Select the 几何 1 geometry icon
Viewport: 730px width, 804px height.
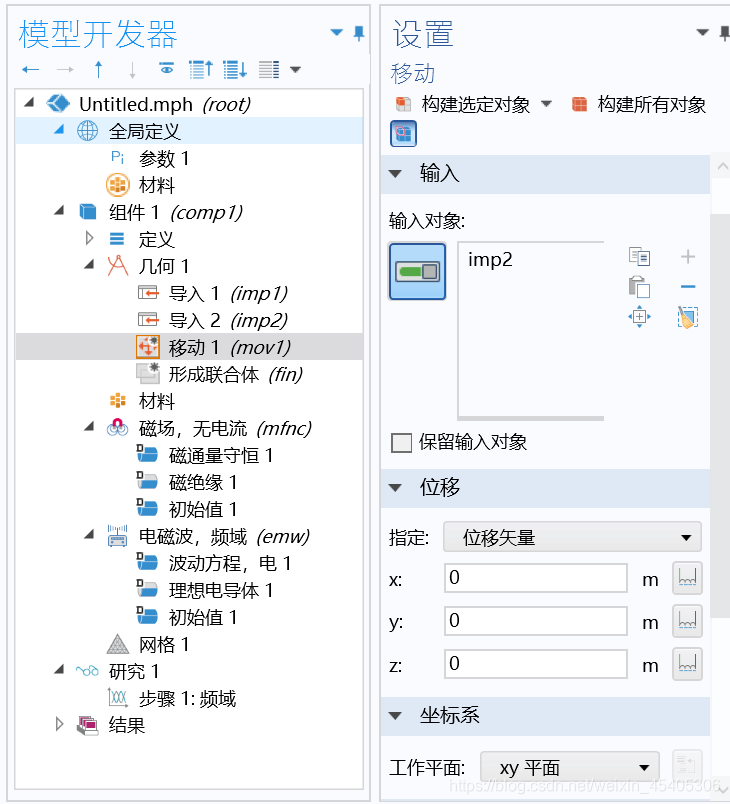(117, 266)
